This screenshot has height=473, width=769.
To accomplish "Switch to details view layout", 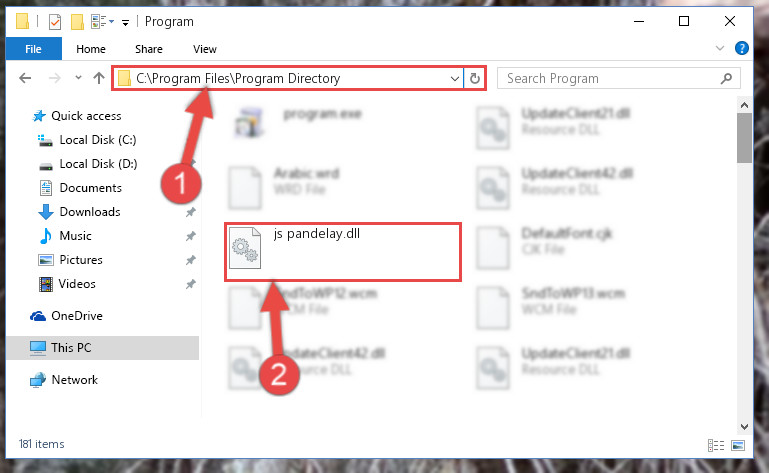I will [716, 445].
